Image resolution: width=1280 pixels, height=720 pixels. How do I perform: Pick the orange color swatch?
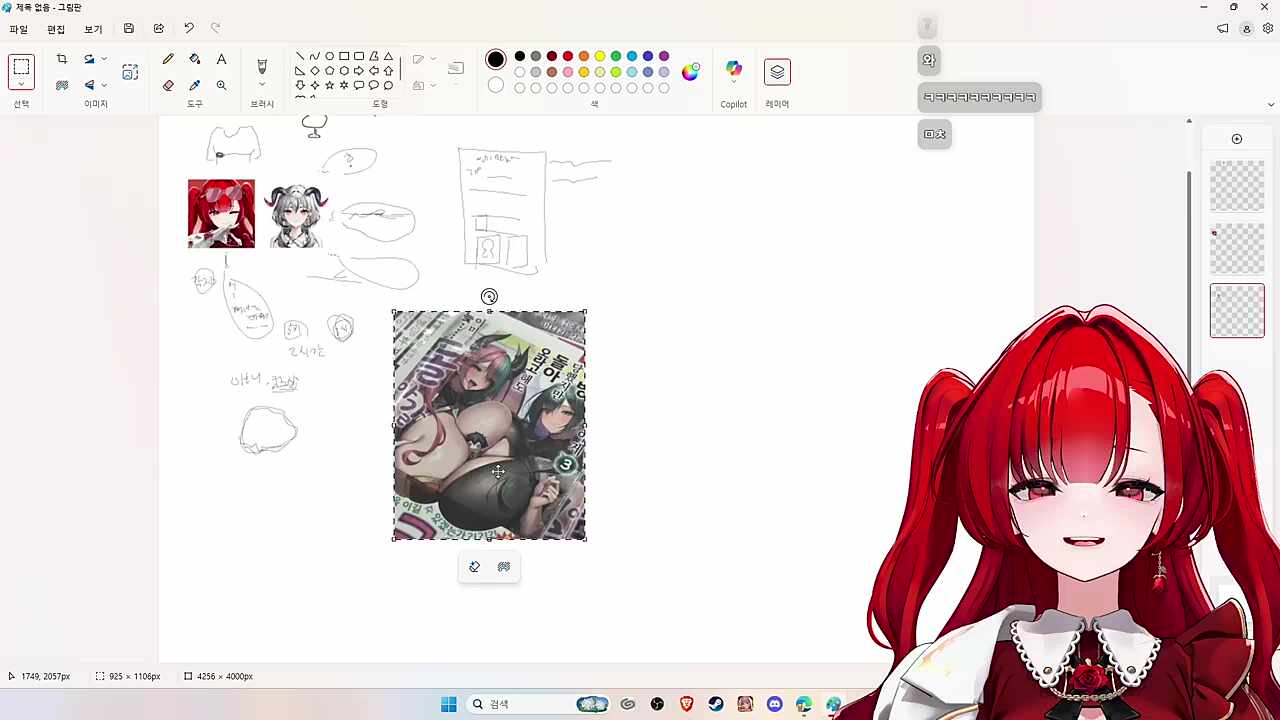pyautogui.click(x=584, y=56)
